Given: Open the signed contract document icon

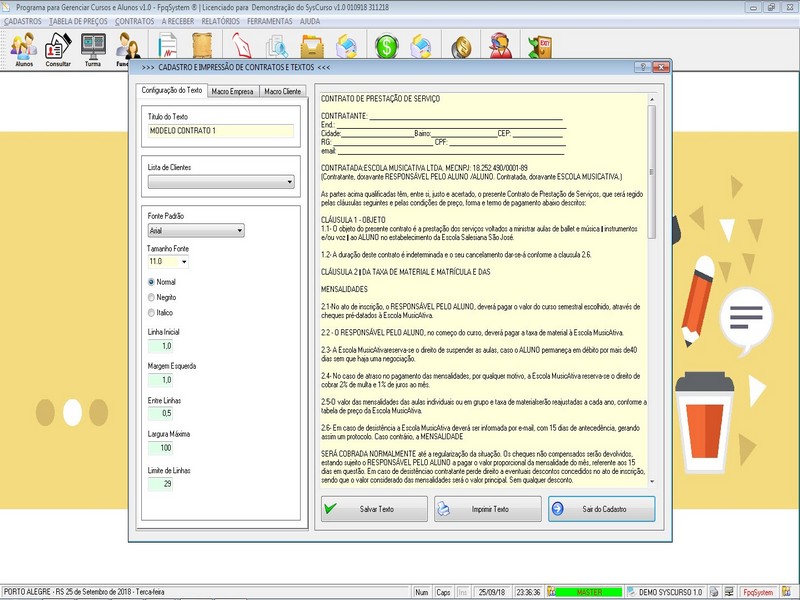Looking at the screenshot, I should tap(167, 45).
